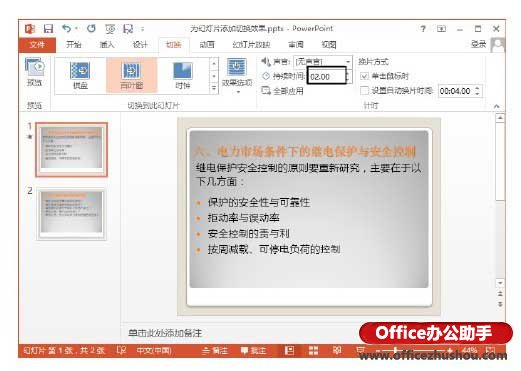Viewport: 521px width, 371px height.
Task: Click bullet text 保护的安全性与可靠性
Action: pyautogui.click(x=259, y=202)
